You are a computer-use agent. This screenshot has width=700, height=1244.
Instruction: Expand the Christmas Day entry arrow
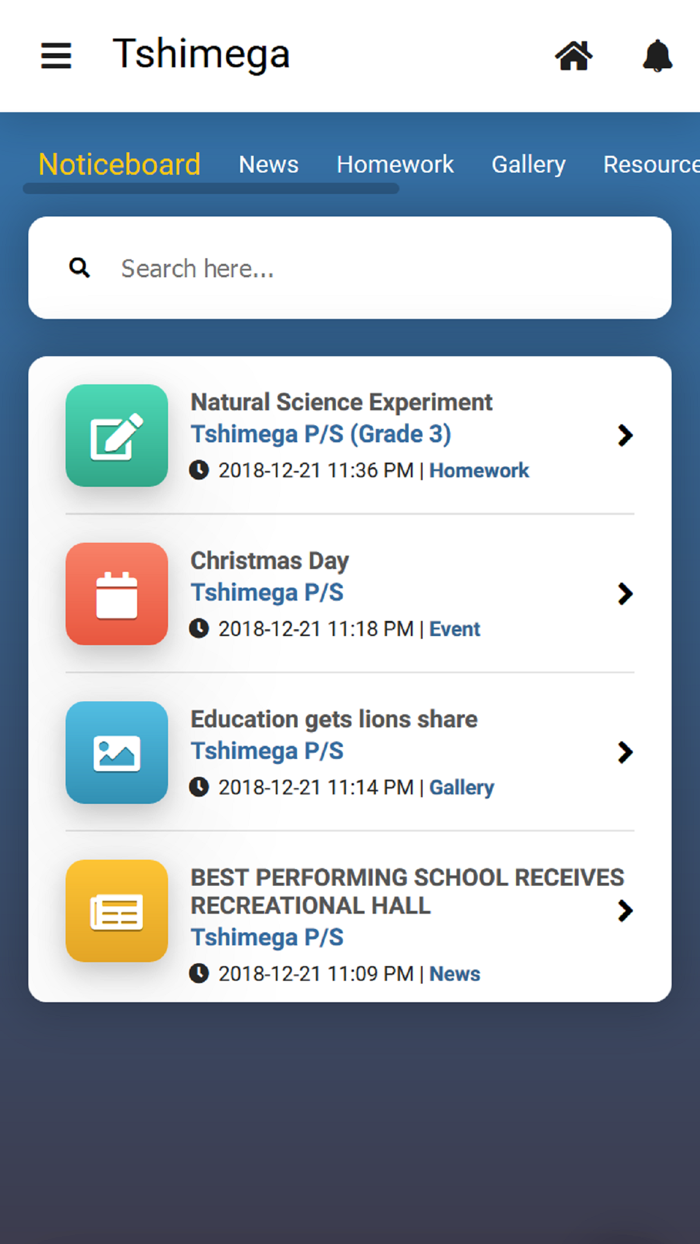pos(625,594)
